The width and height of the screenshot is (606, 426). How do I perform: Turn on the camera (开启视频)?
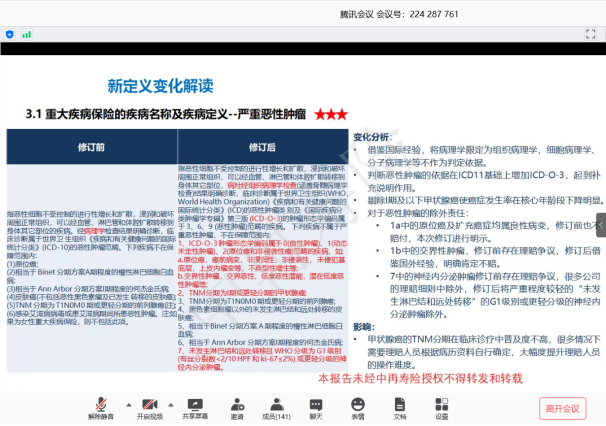click(x=149, y=407)
